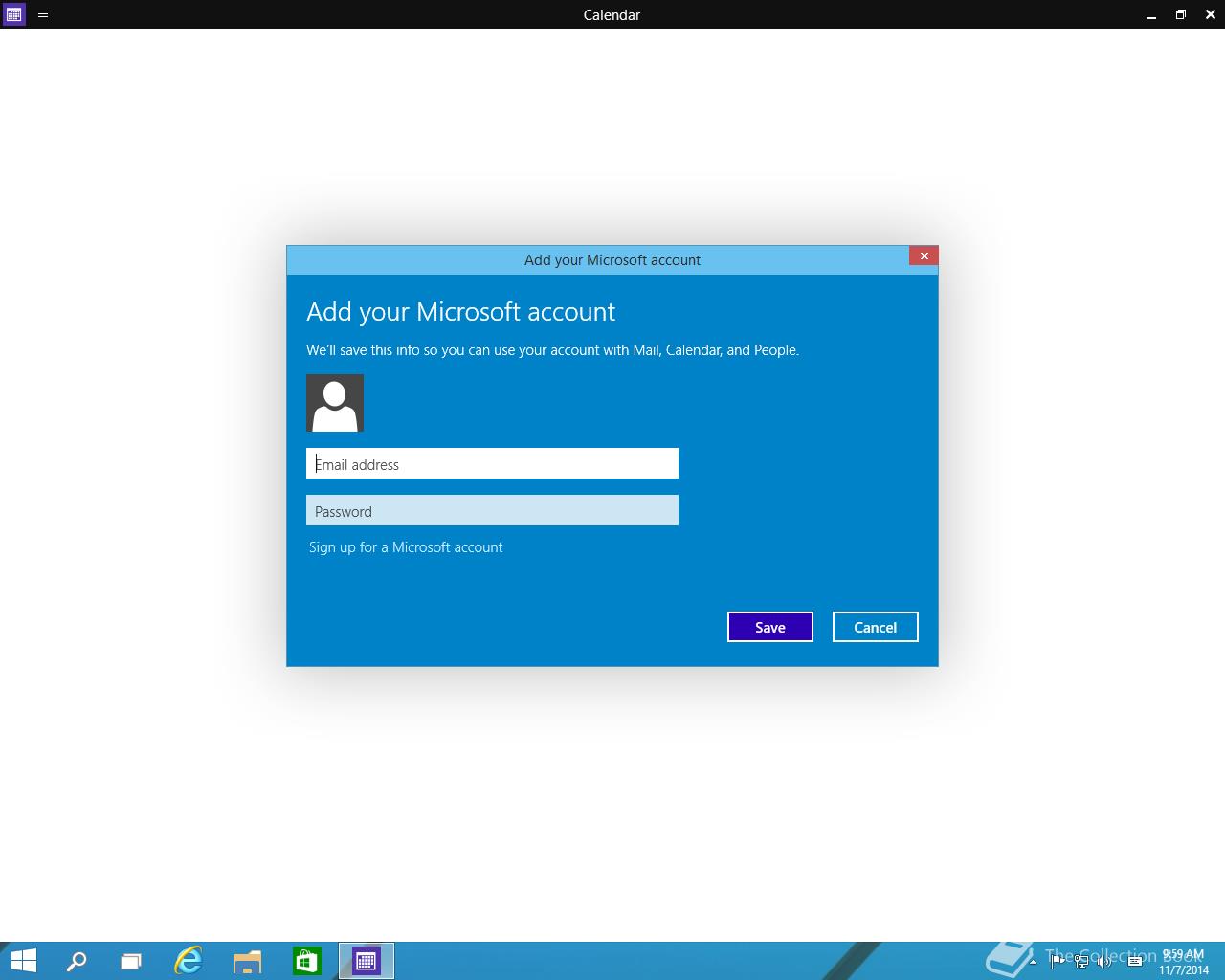Click the network tray icon
The width and height of the screenshot is (1225, 980).
tap(1081, 961)
